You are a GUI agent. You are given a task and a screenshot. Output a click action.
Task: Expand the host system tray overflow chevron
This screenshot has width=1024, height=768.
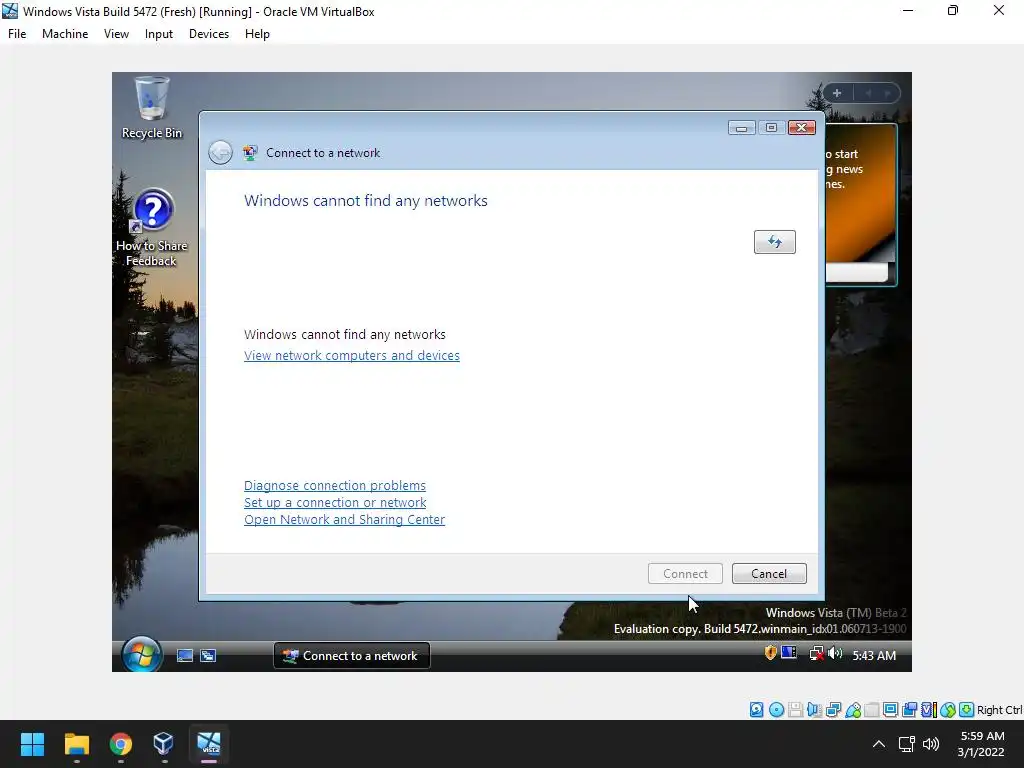click(x=879, y=744)
